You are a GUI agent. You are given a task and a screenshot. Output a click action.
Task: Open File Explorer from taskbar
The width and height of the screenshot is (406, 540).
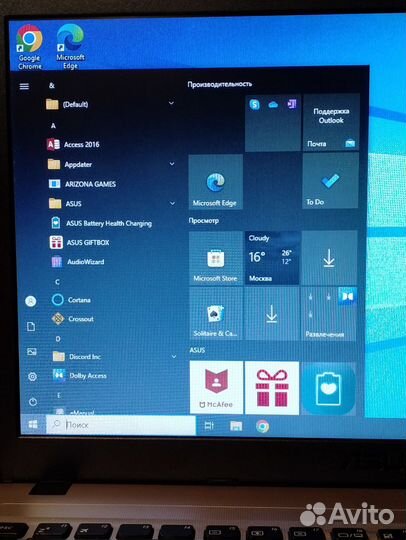(236, 426)
